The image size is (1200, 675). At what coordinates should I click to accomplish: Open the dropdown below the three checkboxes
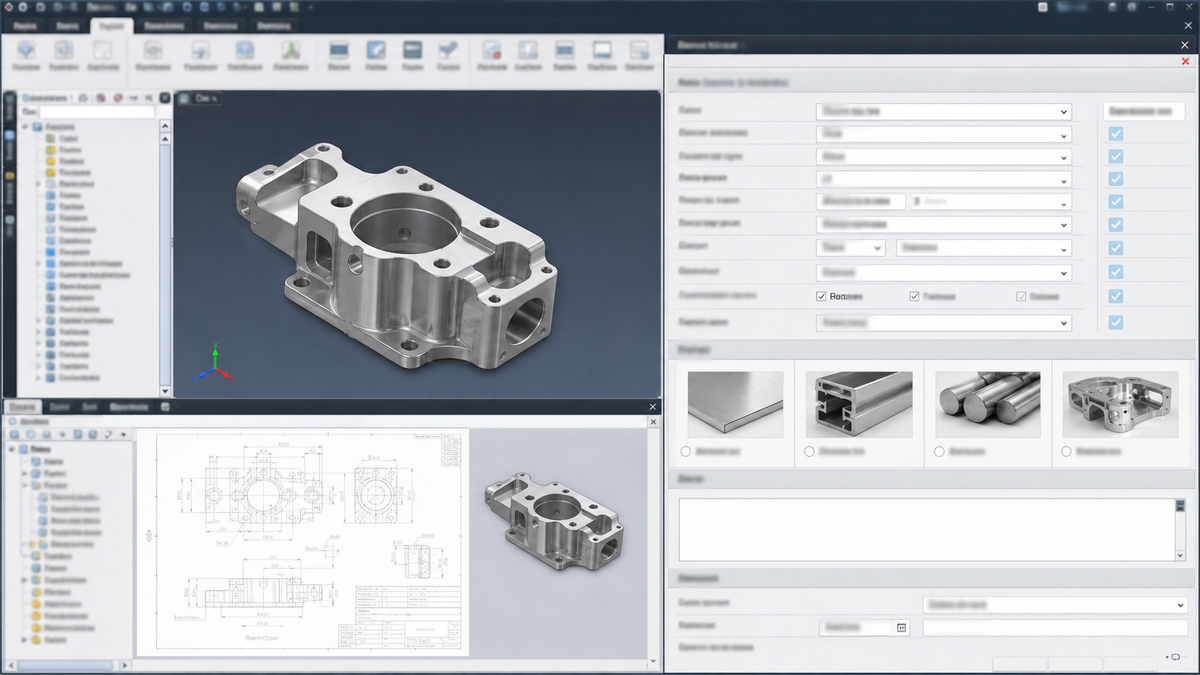pyautogui.click(x=943, y=323)
